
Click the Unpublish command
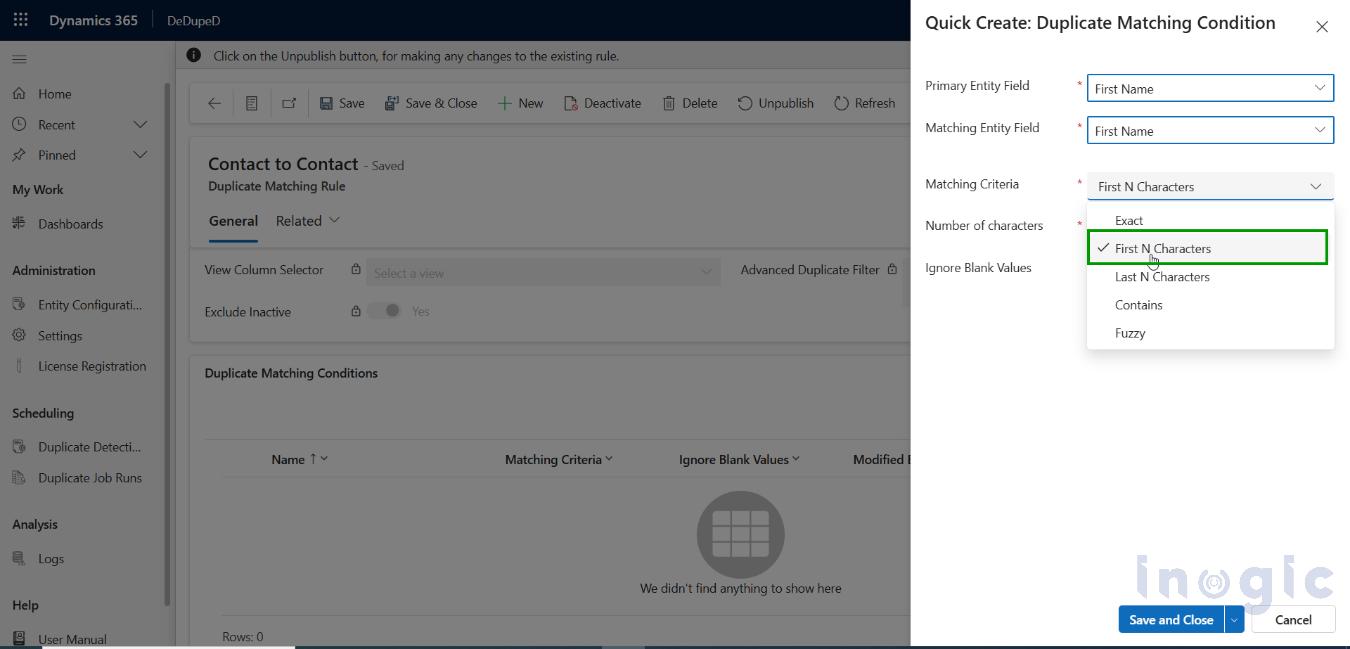coord(776,102)
